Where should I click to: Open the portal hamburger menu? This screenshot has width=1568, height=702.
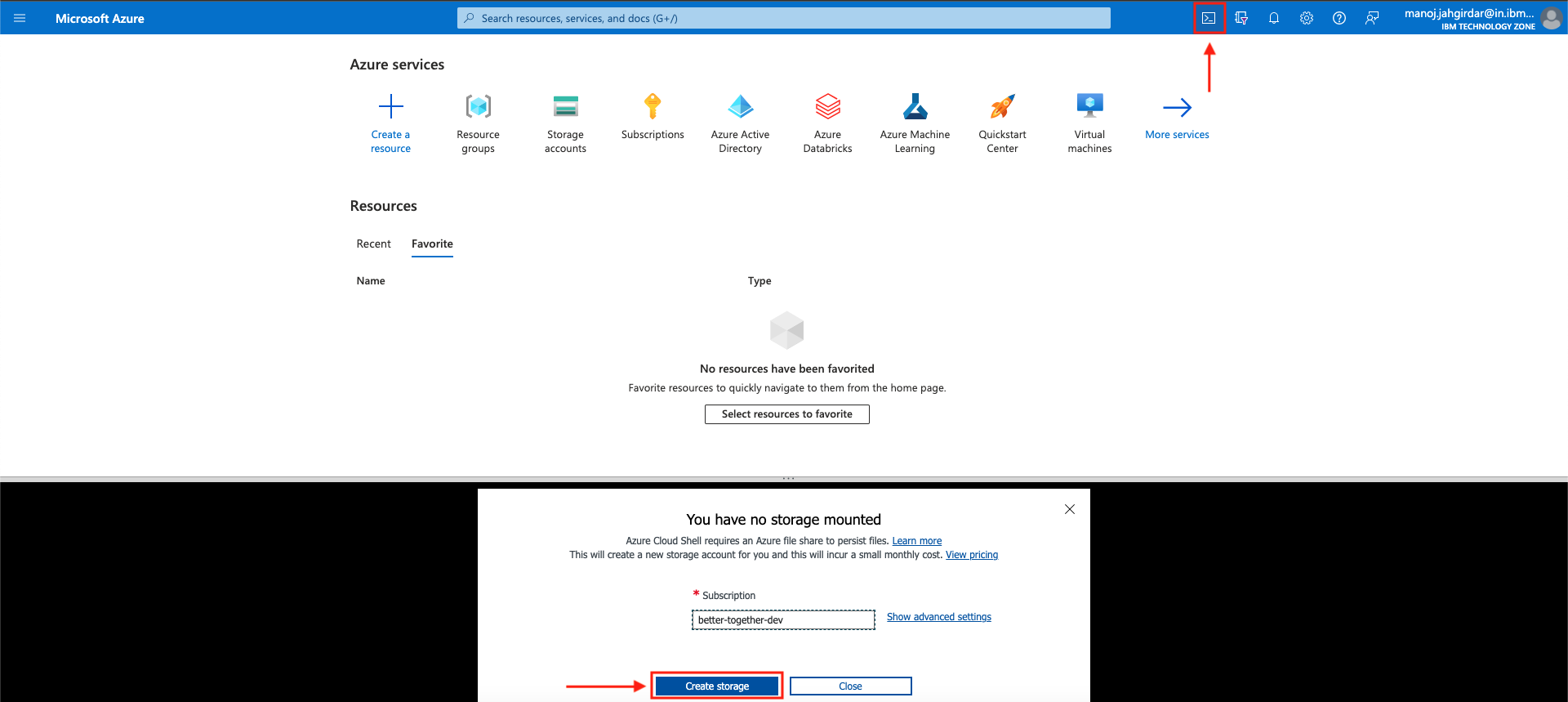[20, 18]
